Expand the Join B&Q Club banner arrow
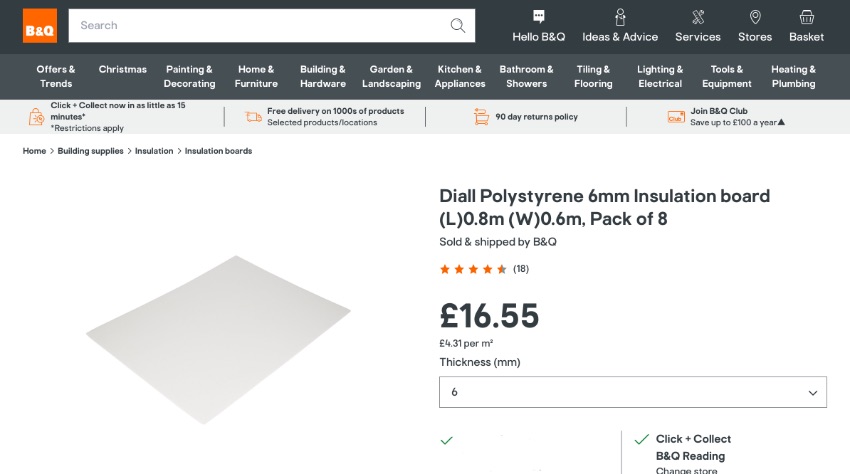850x474 pixels. tap(781, 123)
